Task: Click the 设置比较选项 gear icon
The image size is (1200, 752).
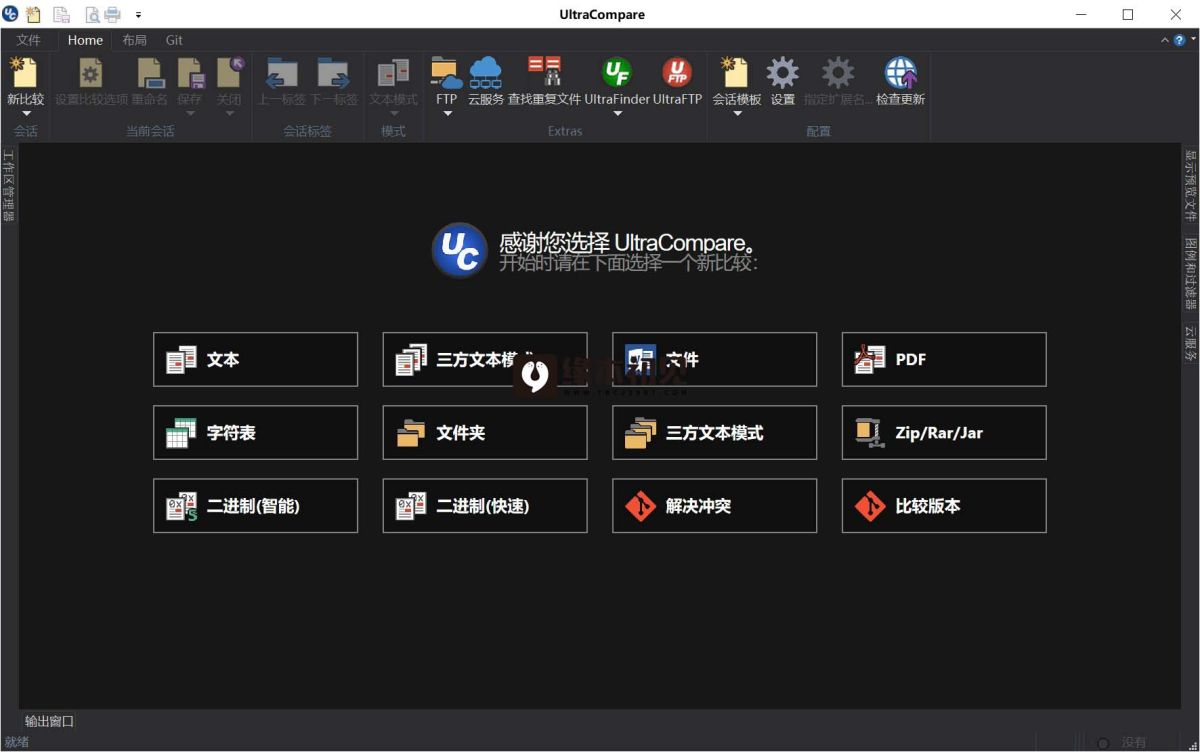Action: coord(91,73)
